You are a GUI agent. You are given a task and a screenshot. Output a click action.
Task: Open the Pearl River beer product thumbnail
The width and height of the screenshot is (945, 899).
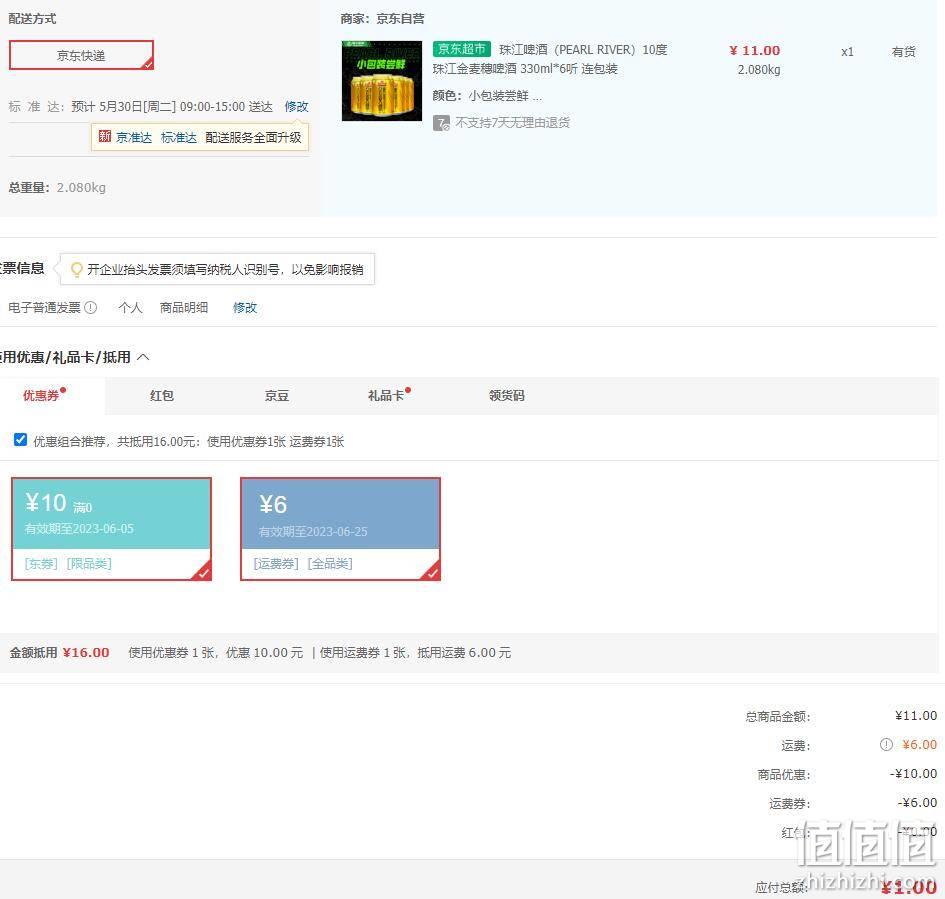pyautogui.click(x=382, y=81)
